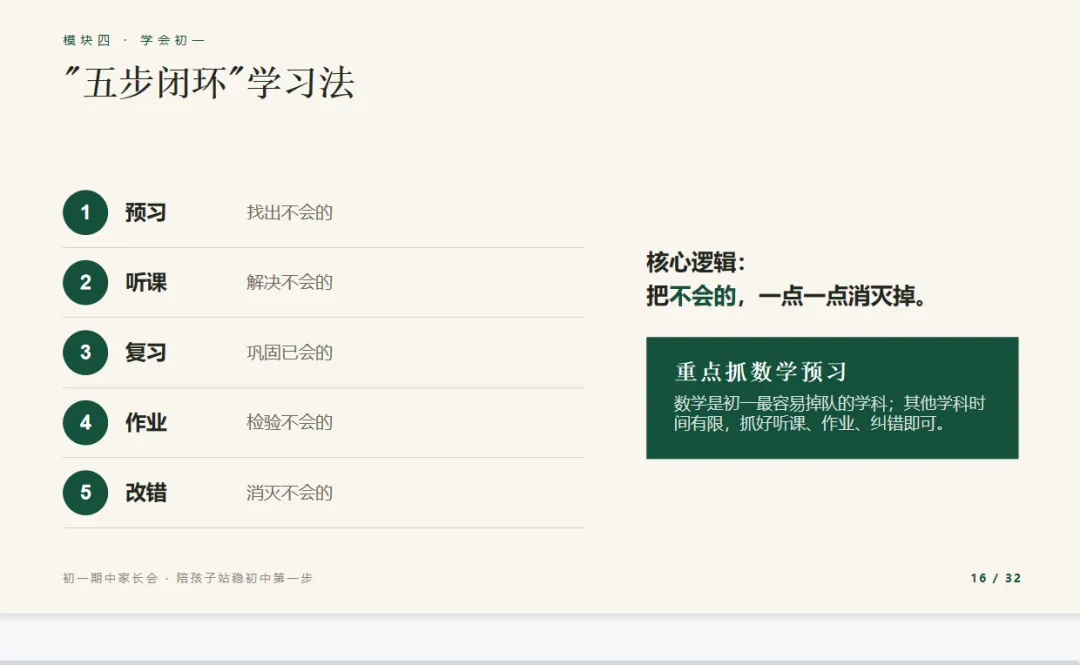Select the 改错 step label
The width and height of the screenshot is (1080, 665).
coord(146,493)
